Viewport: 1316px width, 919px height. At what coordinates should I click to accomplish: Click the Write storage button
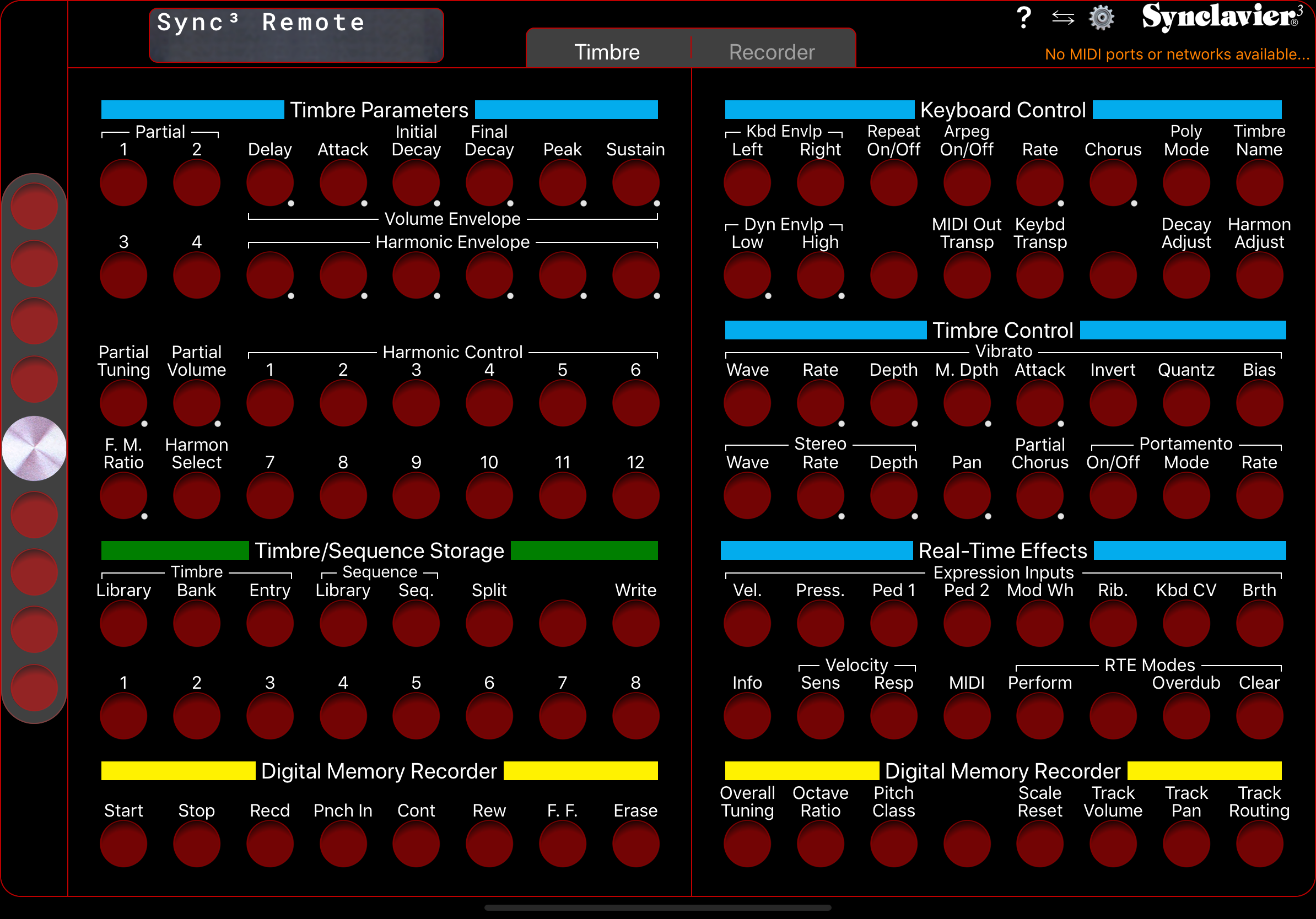coord(636,624)
